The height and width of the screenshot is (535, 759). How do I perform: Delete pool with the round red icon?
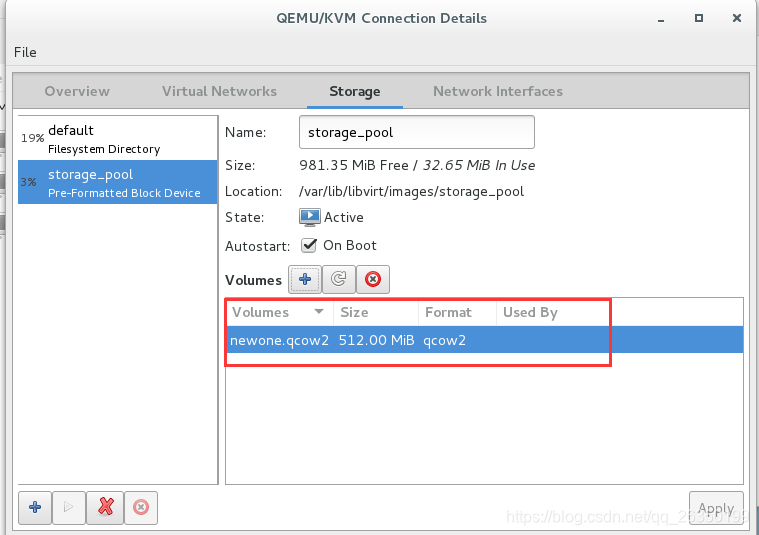coord(141,507)
